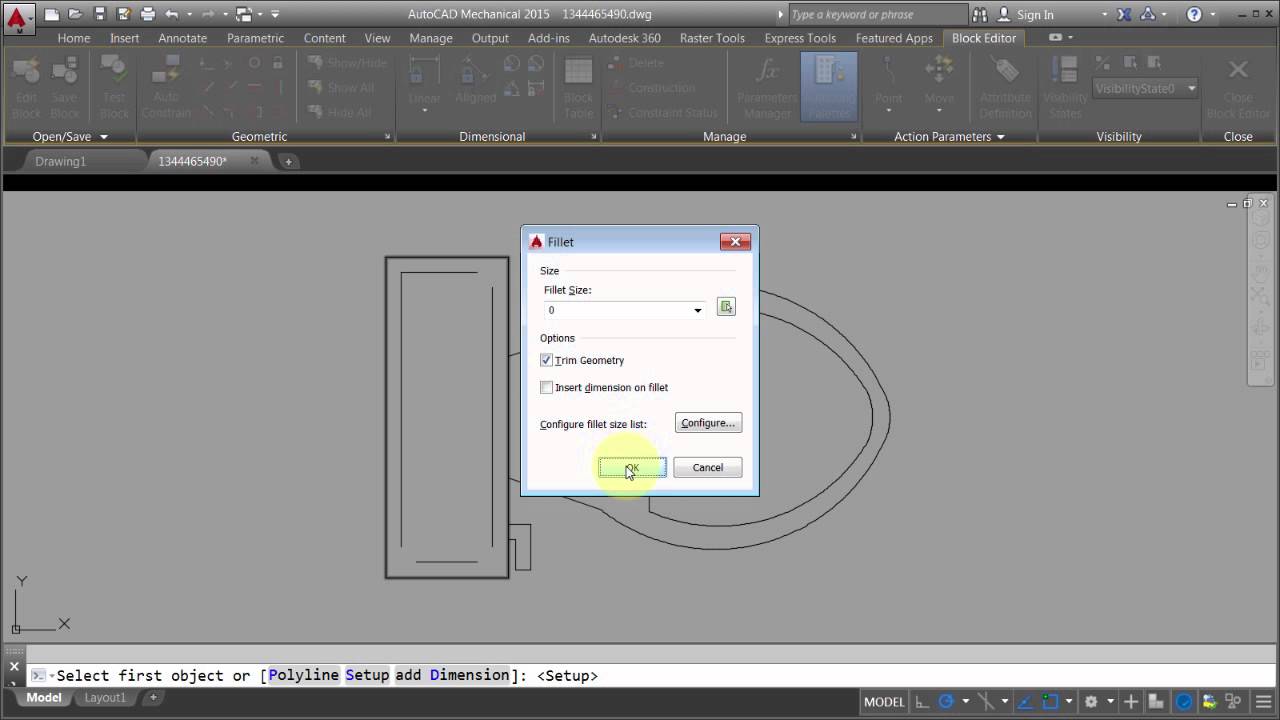Image resolution: width=1280 pixels, height=720 pixels.
Task: Switch to the Annotate ribbon tab
Action: [183, 38]
